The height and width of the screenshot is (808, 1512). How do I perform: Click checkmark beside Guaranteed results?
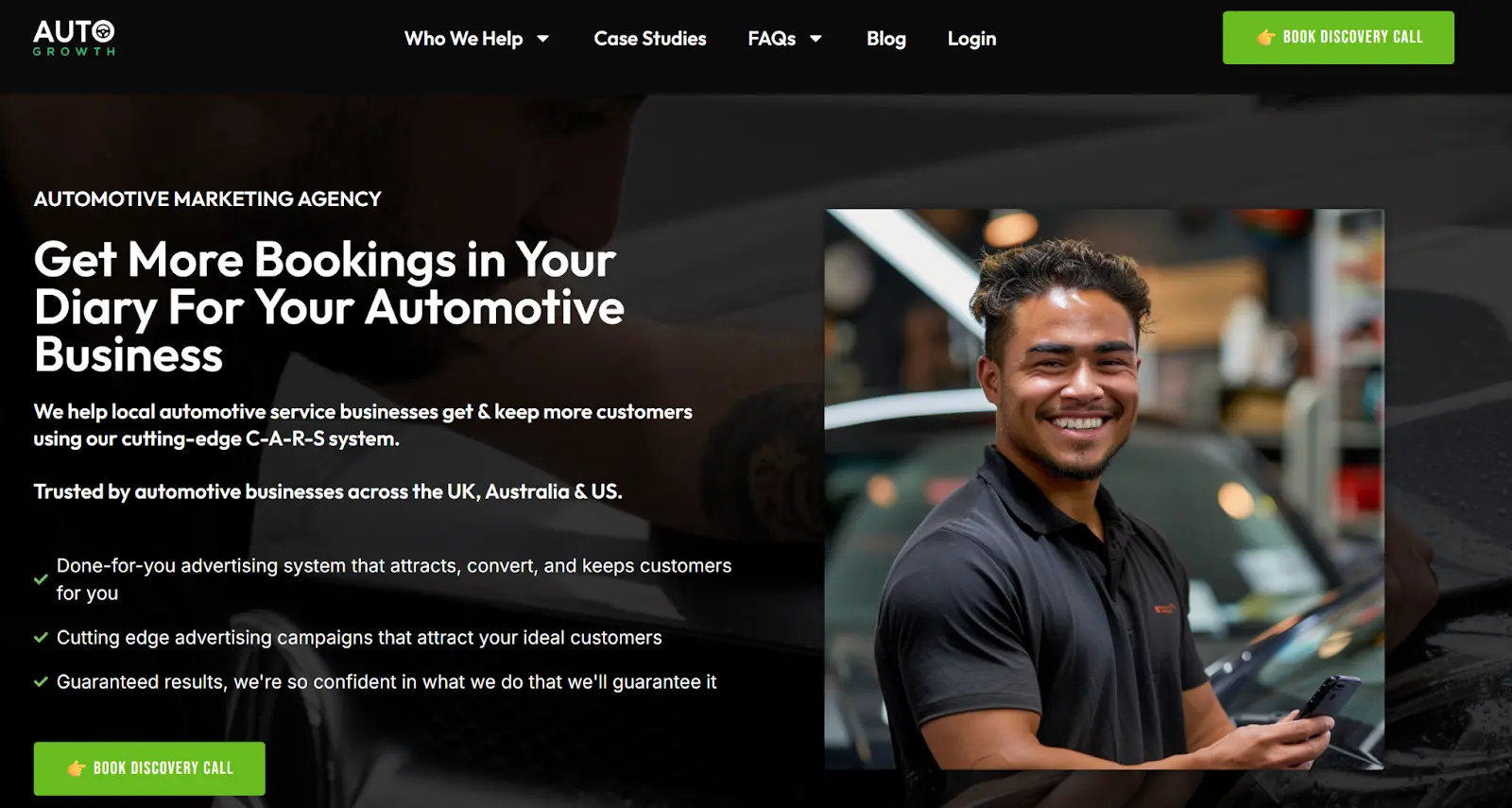point(41,682)
